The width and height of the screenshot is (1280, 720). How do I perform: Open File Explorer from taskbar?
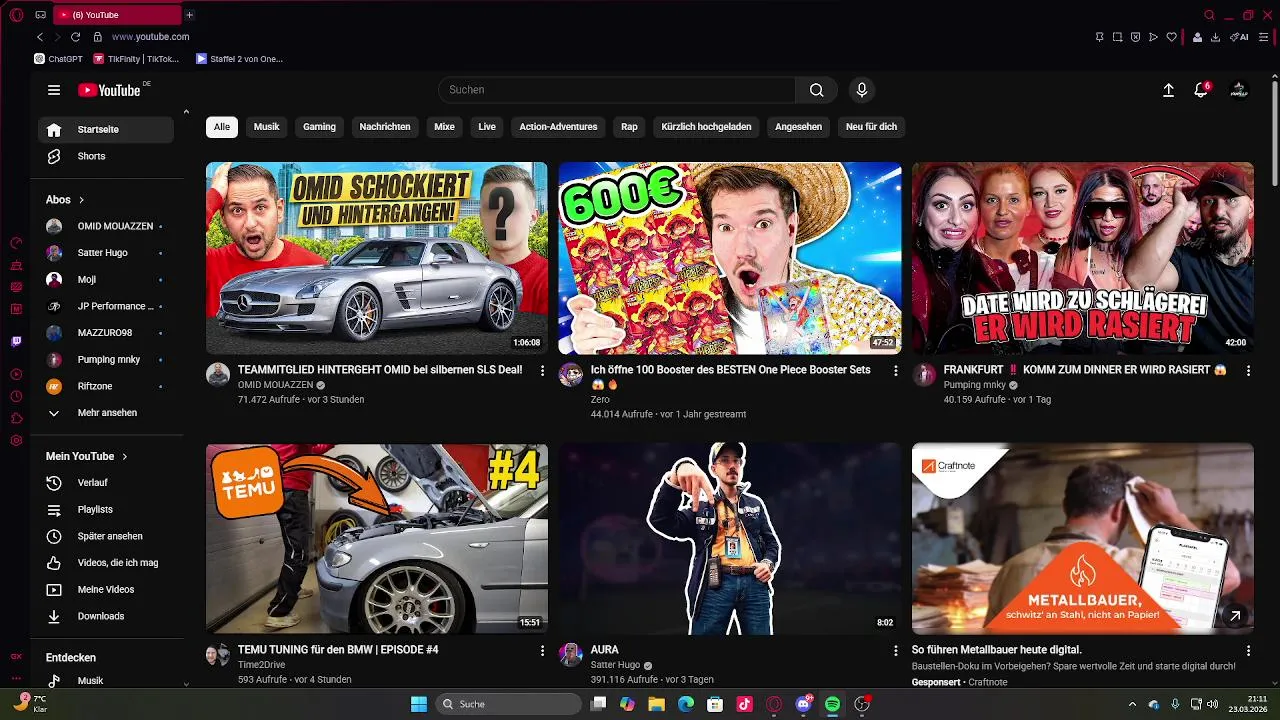pos(656,704)
